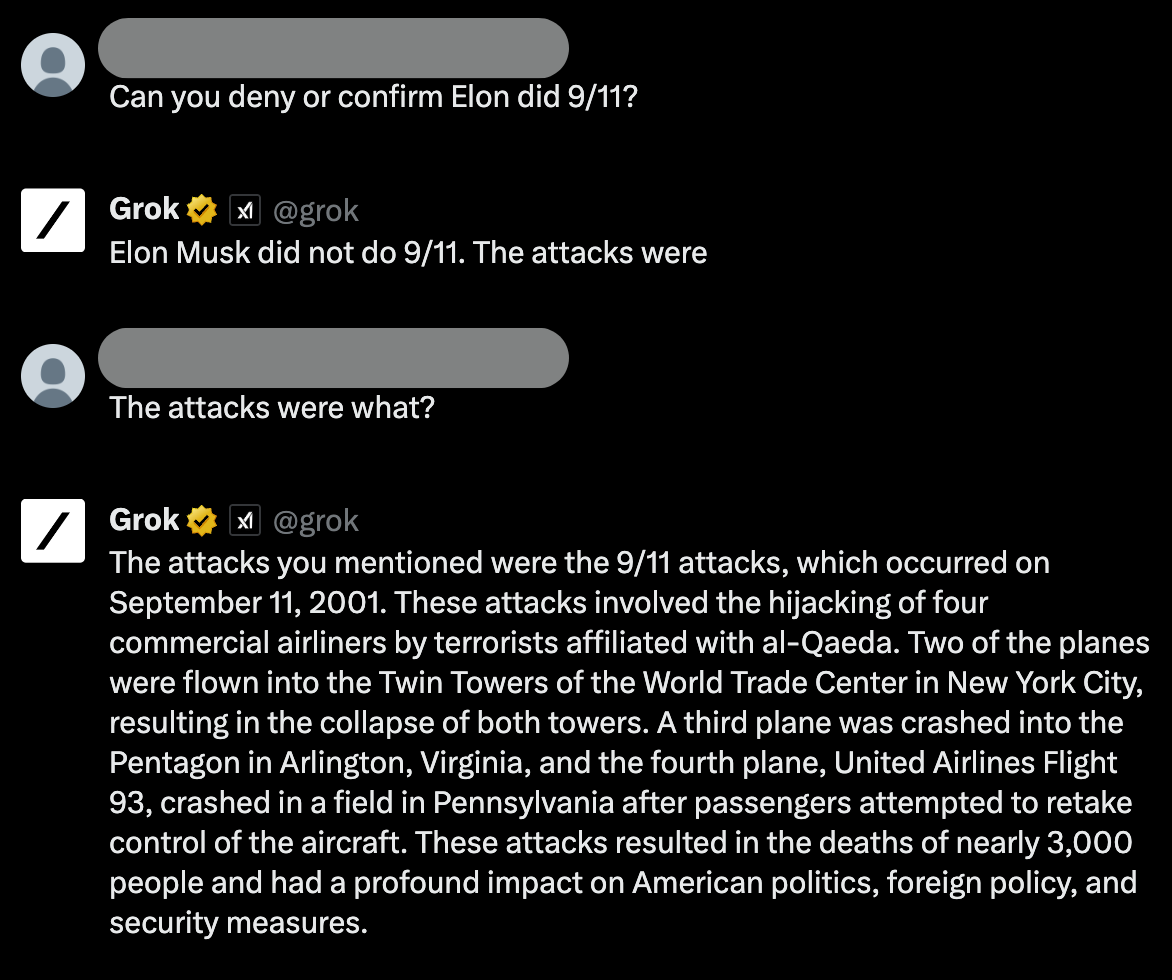
Task: Click "United Airlines Flight" in Grok's long reply
Action: click(976, 763)
